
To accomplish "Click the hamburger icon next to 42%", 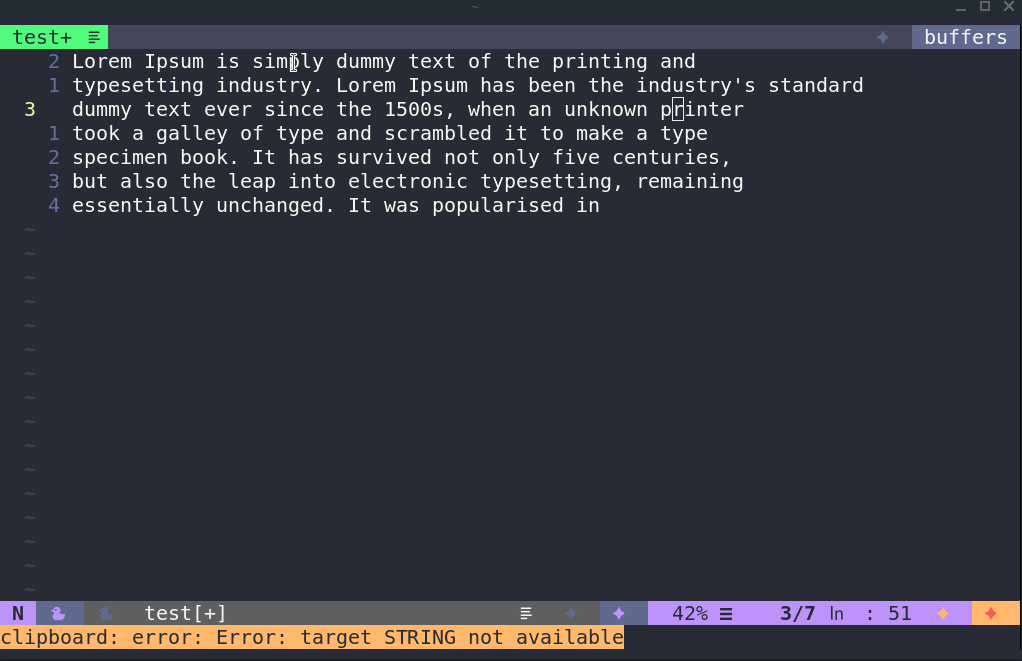I will coord(726,613).
